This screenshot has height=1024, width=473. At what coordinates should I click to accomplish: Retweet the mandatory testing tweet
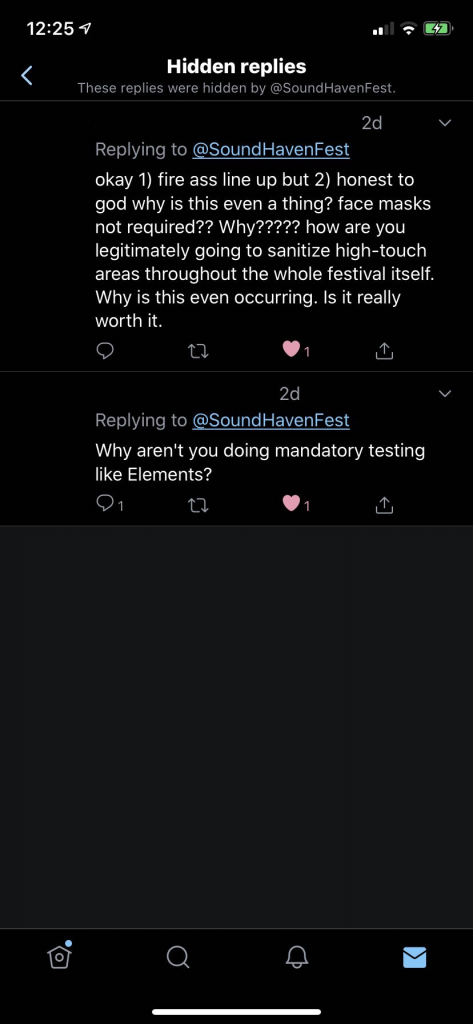pos(198,505)
